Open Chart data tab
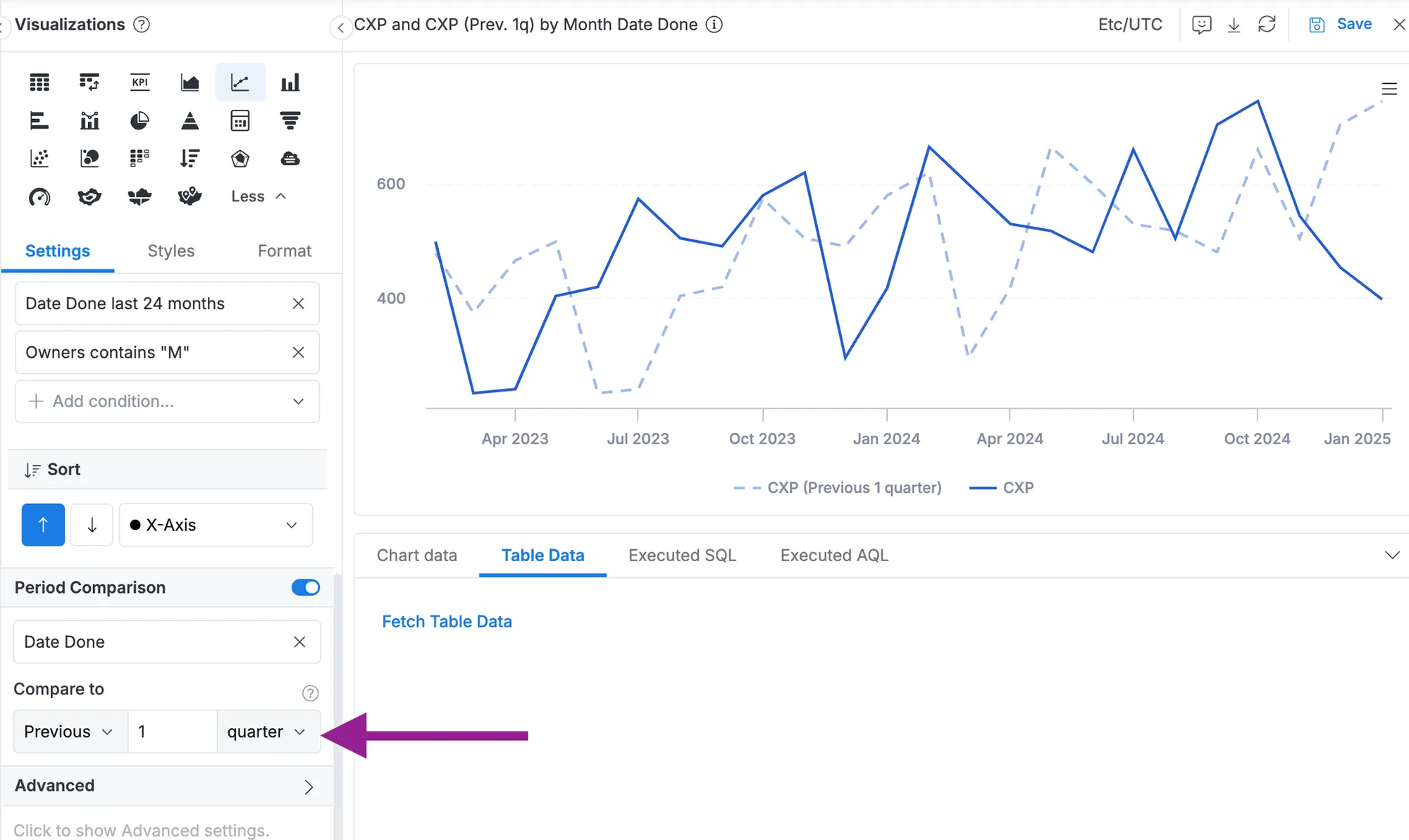 tap(417, 556)
